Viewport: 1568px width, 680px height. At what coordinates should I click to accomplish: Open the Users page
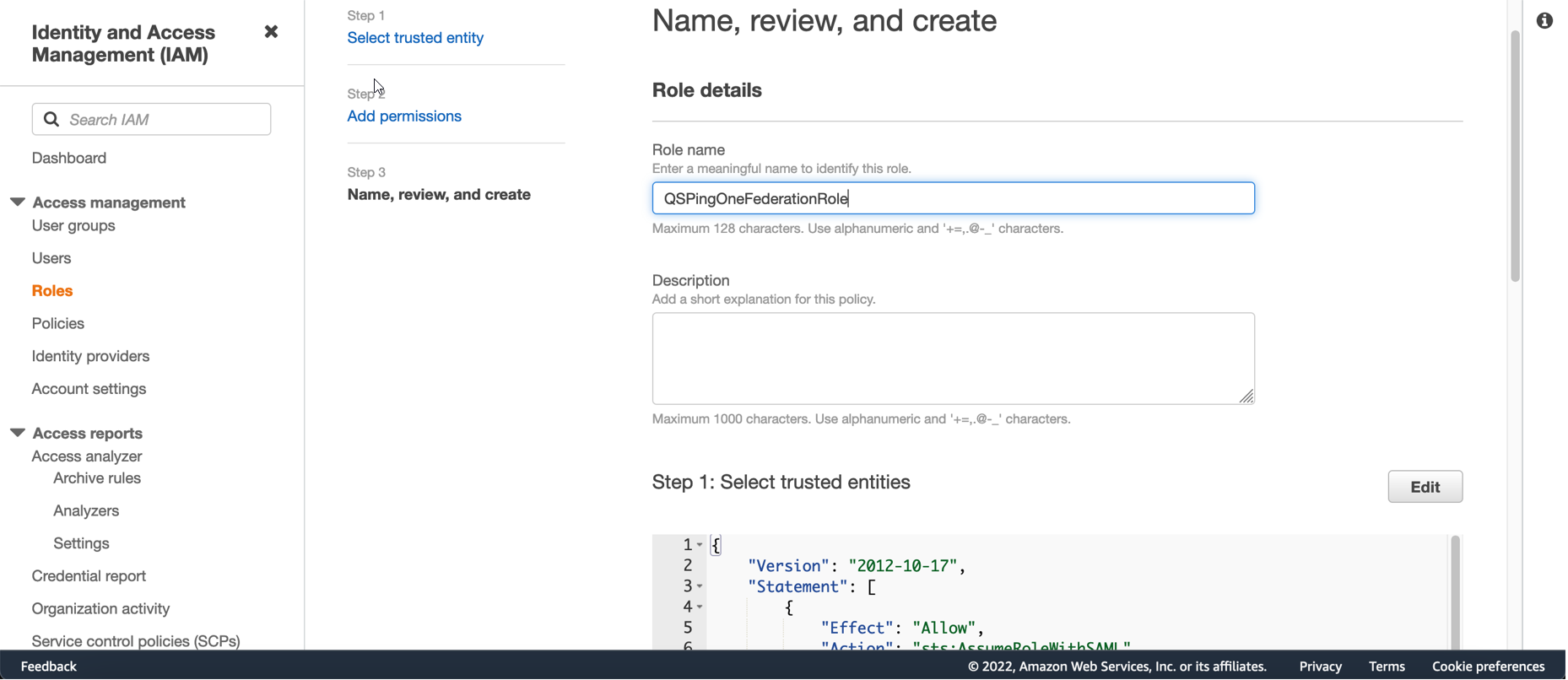[51, 258]
